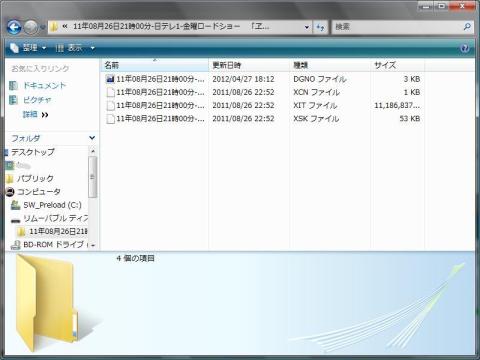Close the Explorer window

pos(463,6)
